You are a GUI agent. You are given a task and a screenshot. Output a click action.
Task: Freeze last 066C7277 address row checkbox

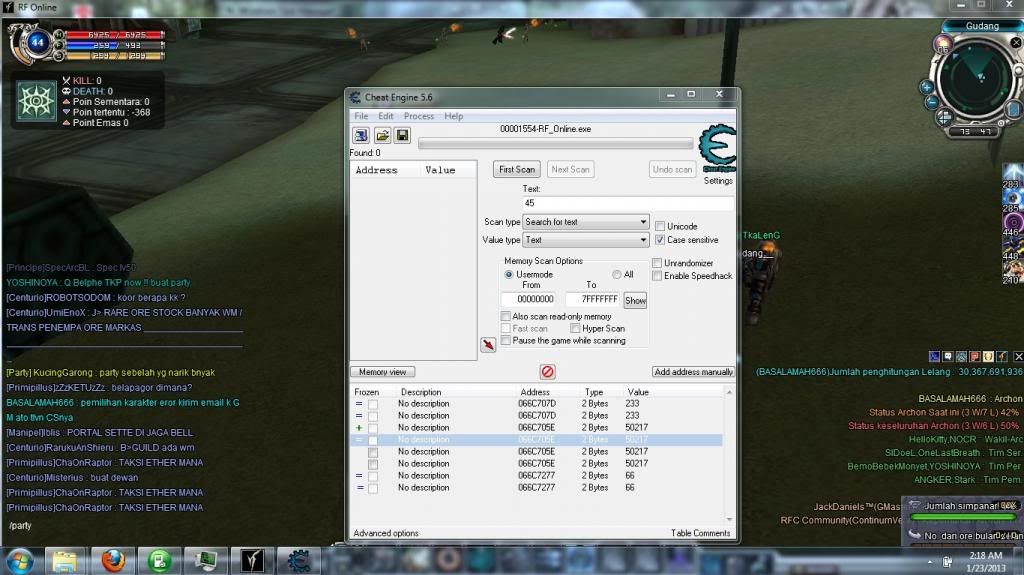pyautogui.click(x=373, y=488)
